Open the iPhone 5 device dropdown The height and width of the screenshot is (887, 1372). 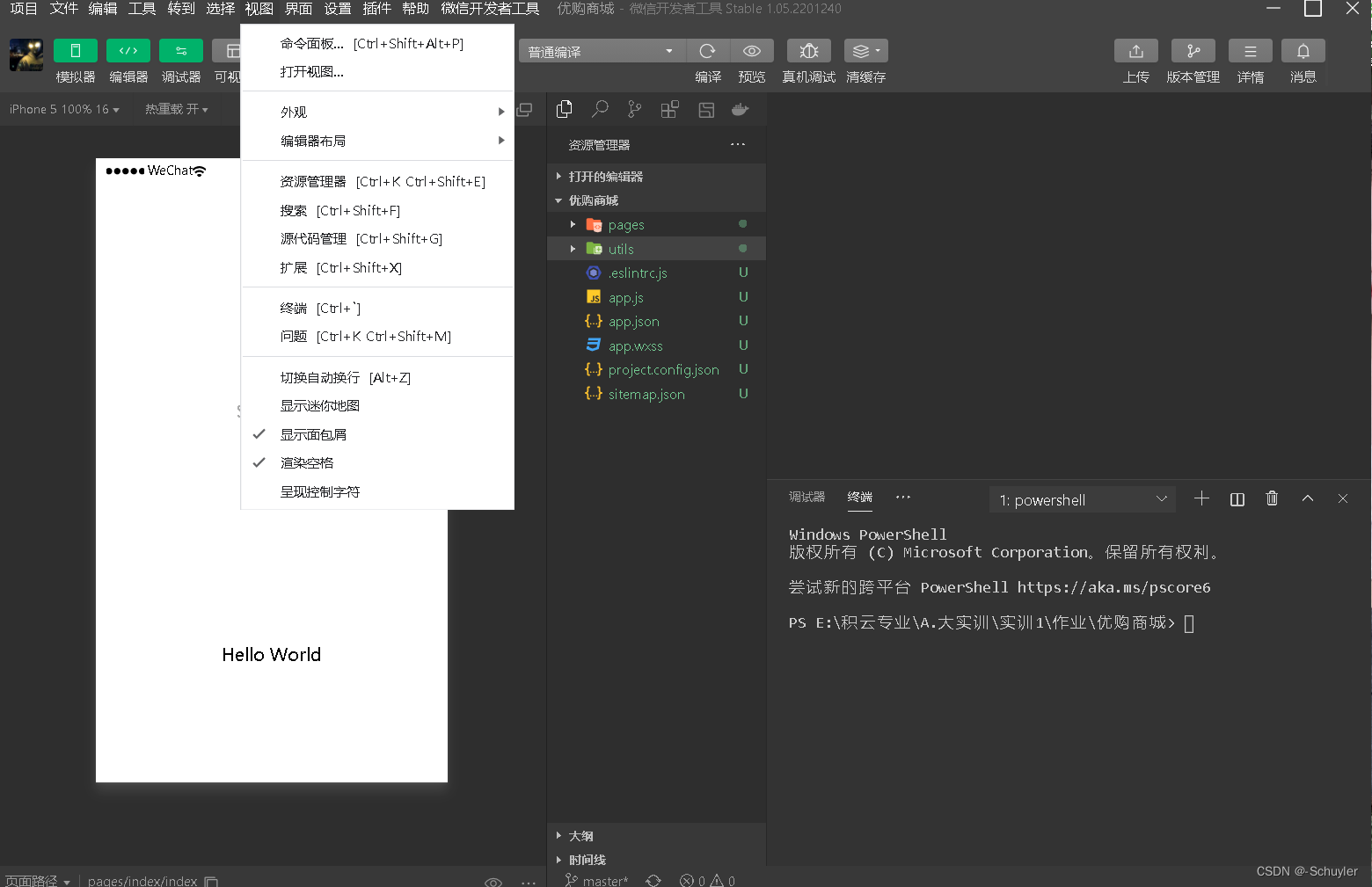pos(64,109)
